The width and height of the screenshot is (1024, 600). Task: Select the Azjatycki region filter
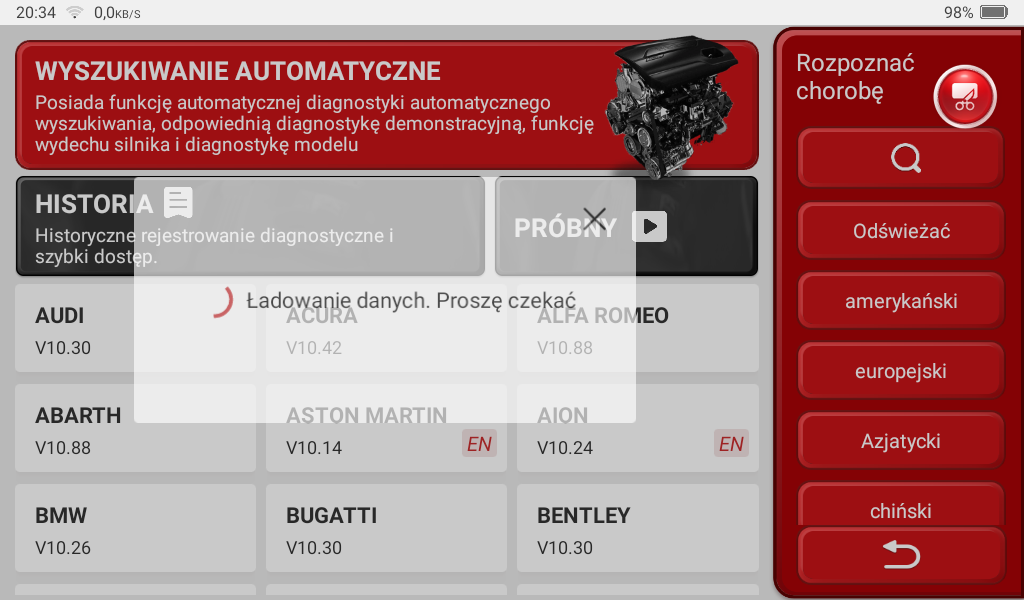pyautogui.click(x=900, y=441)
